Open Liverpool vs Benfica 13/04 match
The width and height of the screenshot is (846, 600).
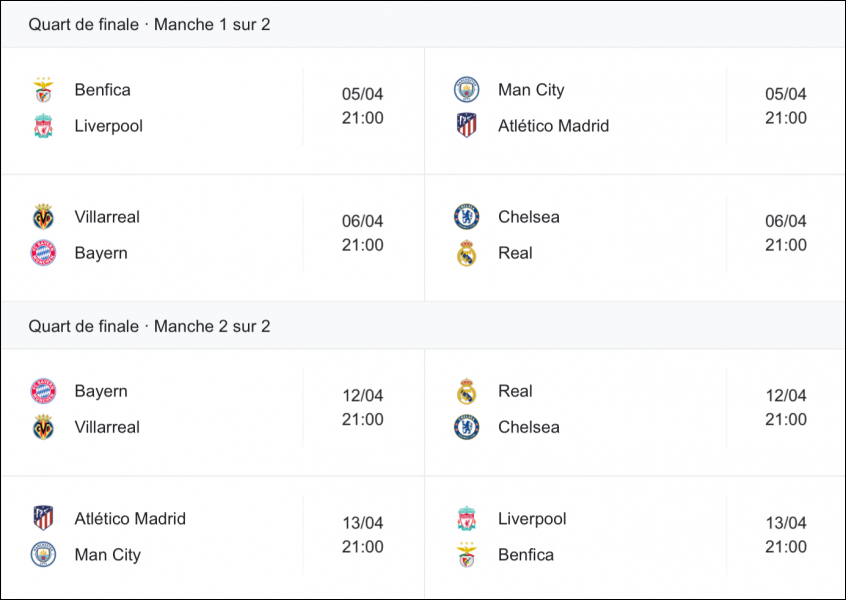pos(635,537)
